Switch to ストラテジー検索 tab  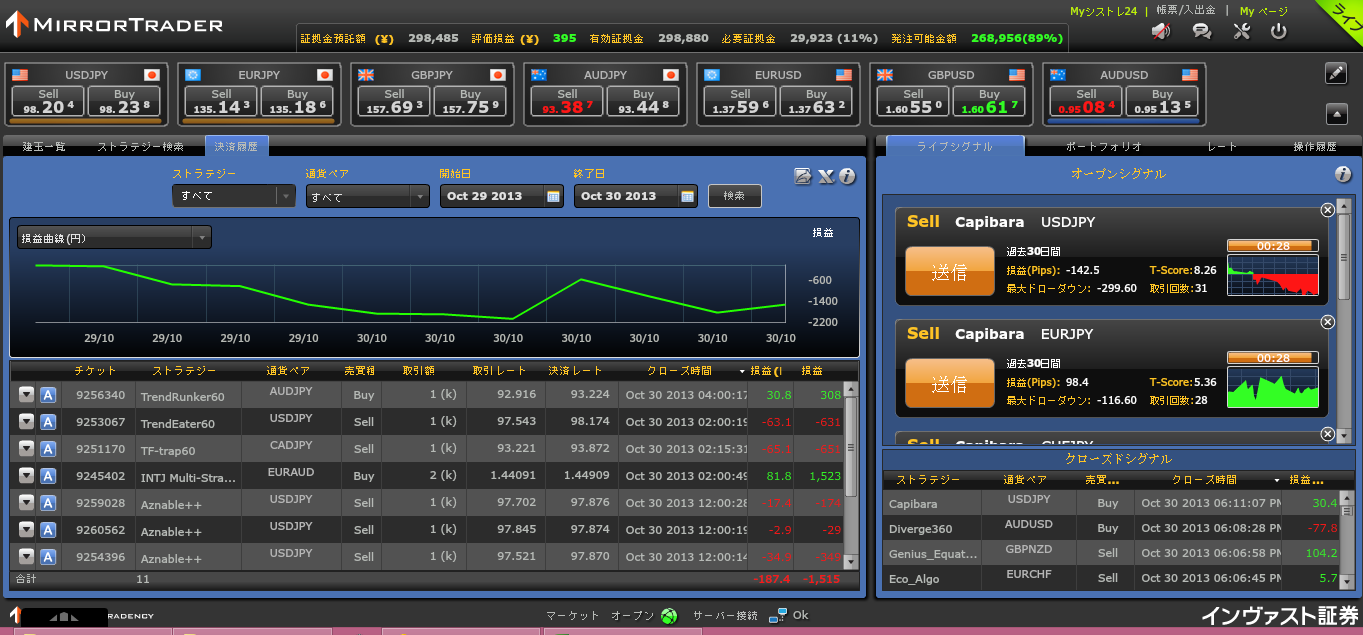tap(140, 146)
